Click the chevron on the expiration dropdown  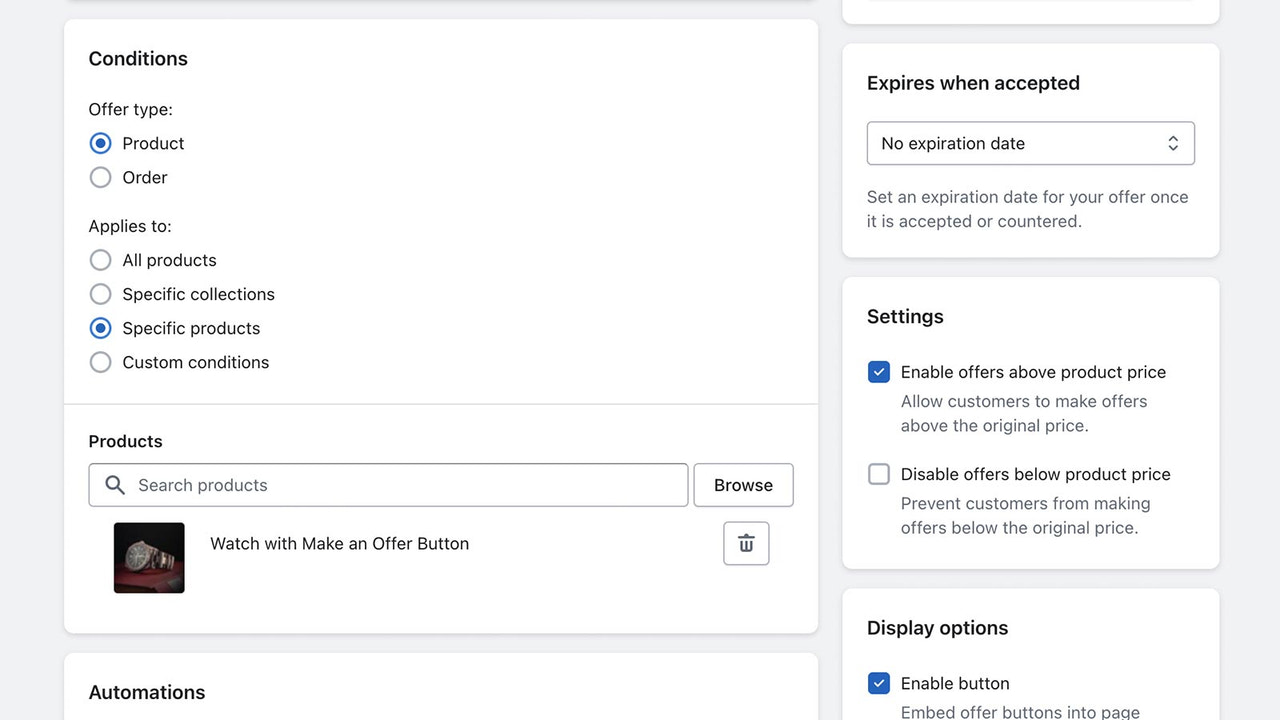pos(1172,143)
